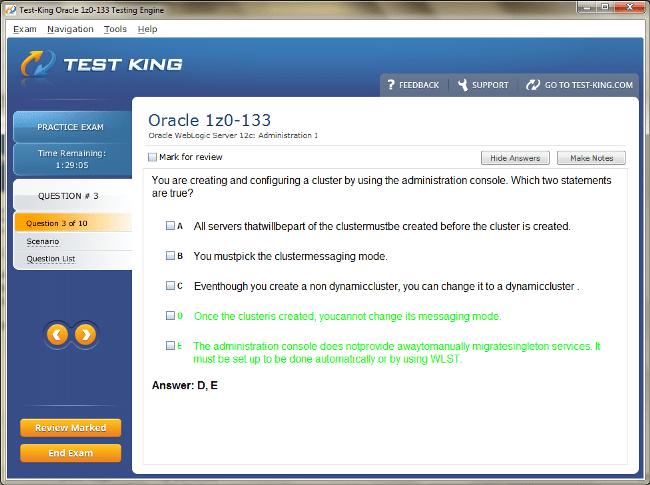Go to the previous question arrow

(x=57, y=335)
